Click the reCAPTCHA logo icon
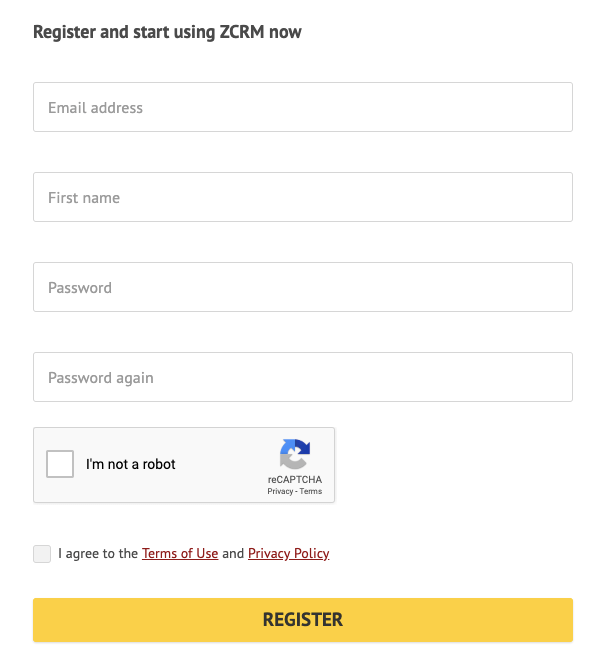Viewport: 598px width, 658px height. coord(295,454)
